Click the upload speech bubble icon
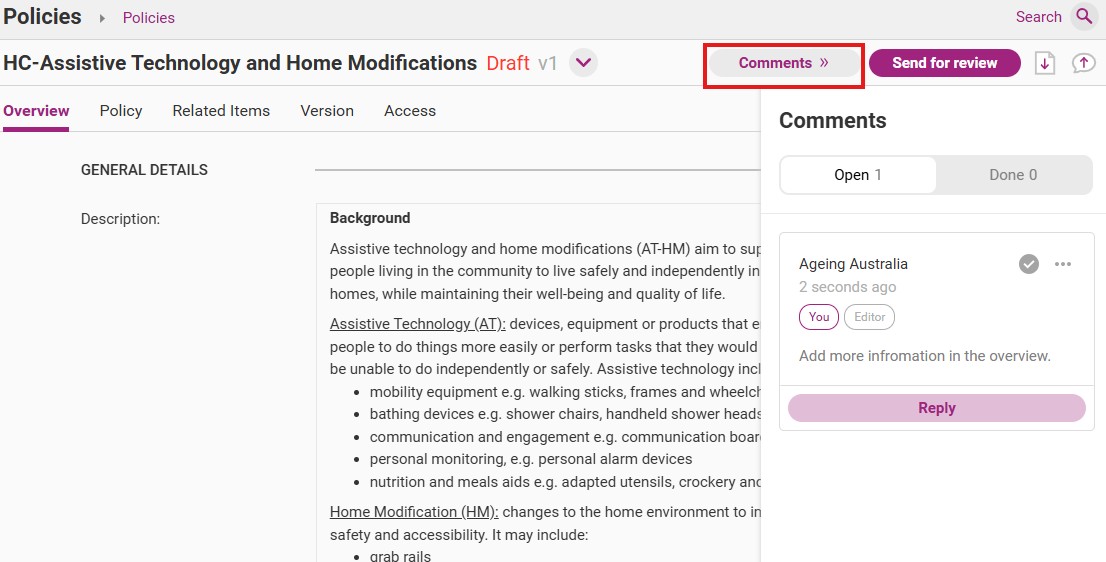Viewport: 1106px width, 562px height. point(1083,63)
